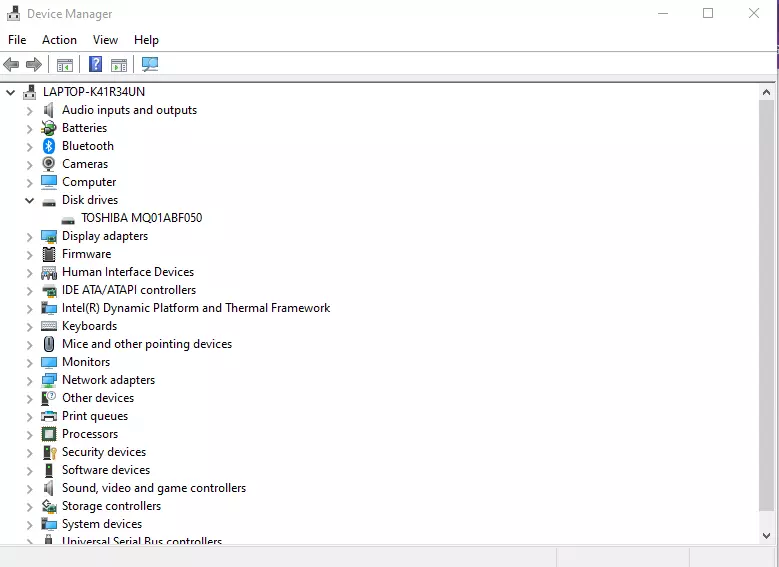Click Scan for hardware changes monitor icon
The height and width of the screenshot is (567, 779).
[x=150, y=65]
